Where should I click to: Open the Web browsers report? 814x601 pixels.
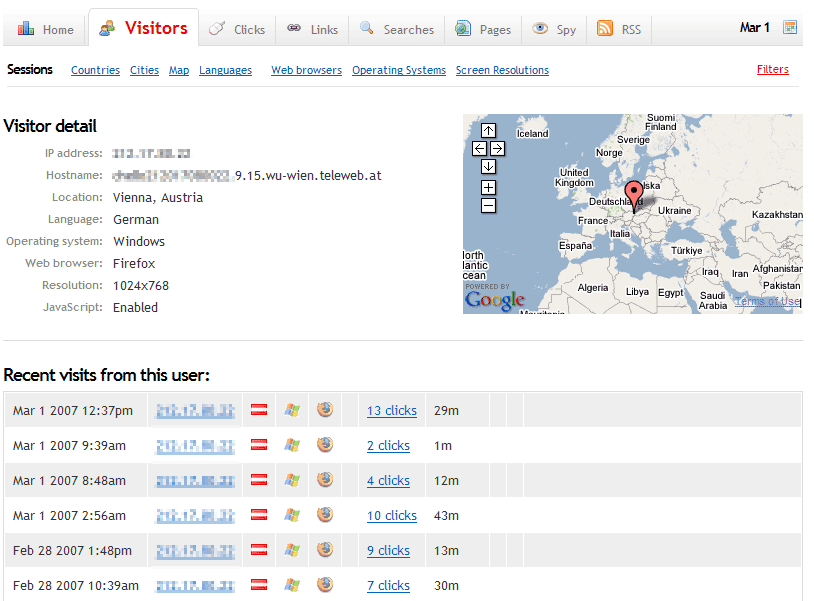(306, 71)
